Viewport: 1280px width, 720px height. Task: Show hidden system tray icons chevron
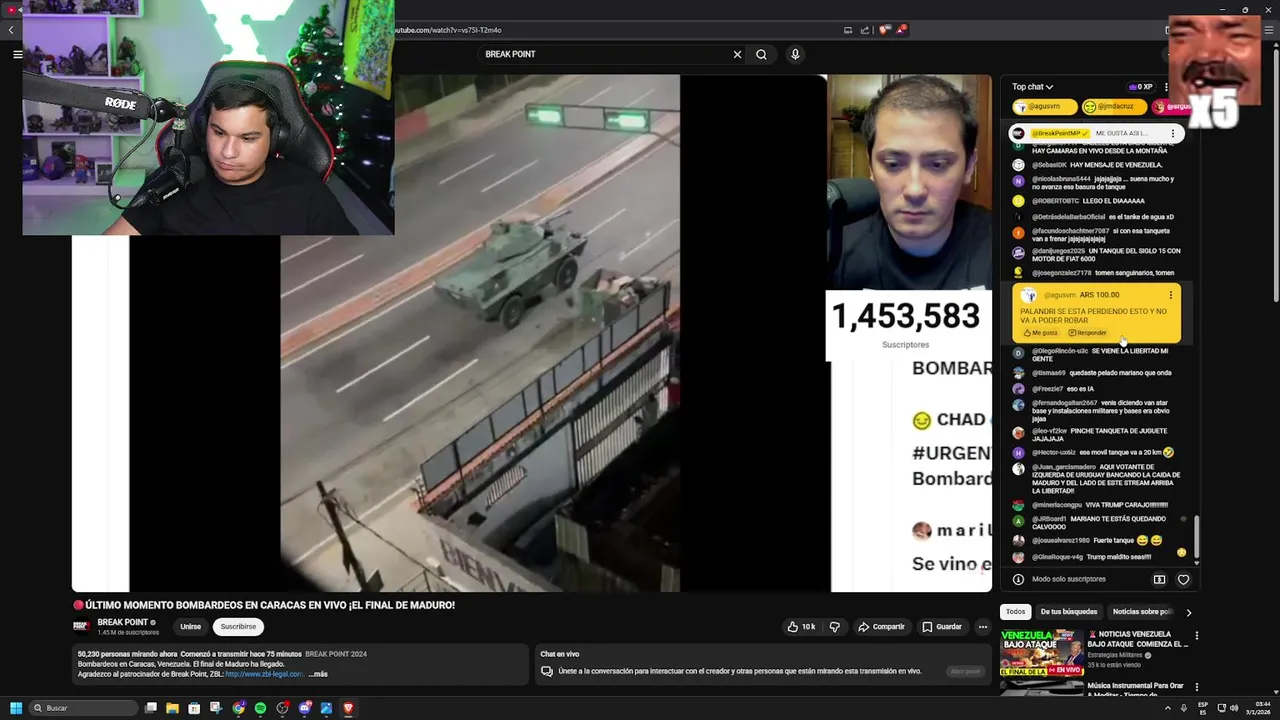1167,708
